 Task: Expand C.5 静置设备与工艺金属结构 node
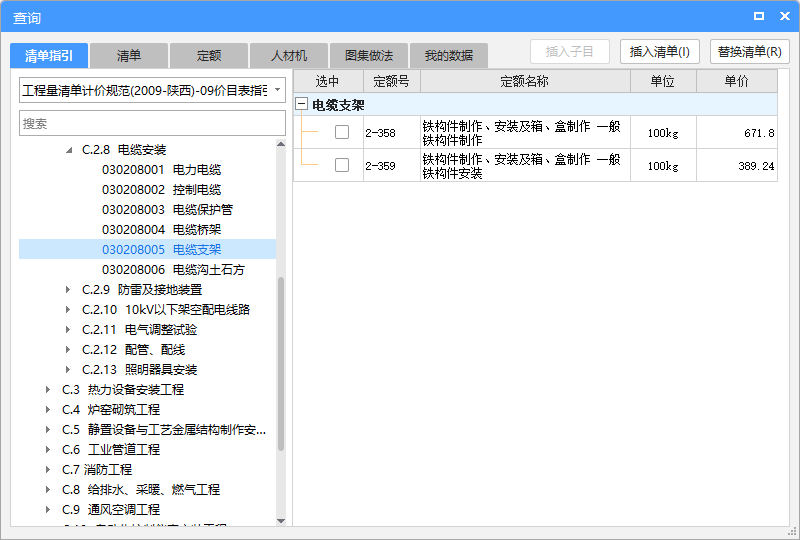[x=48, y=430]
